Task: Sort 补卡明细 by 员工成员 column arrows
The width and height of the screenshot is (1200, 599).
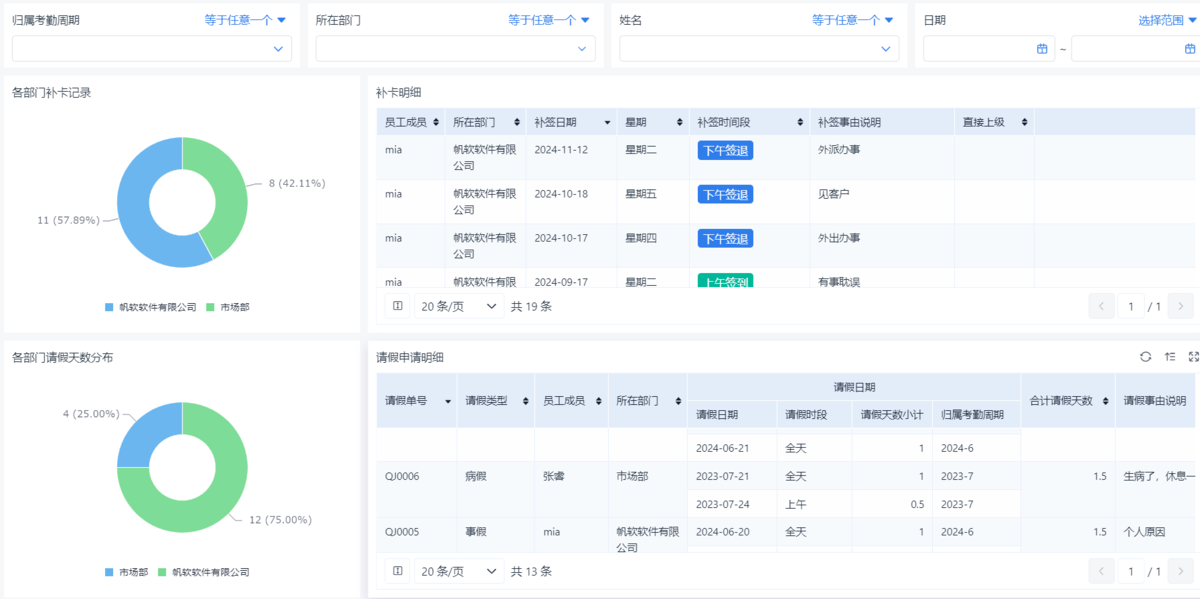Action: 436,122
